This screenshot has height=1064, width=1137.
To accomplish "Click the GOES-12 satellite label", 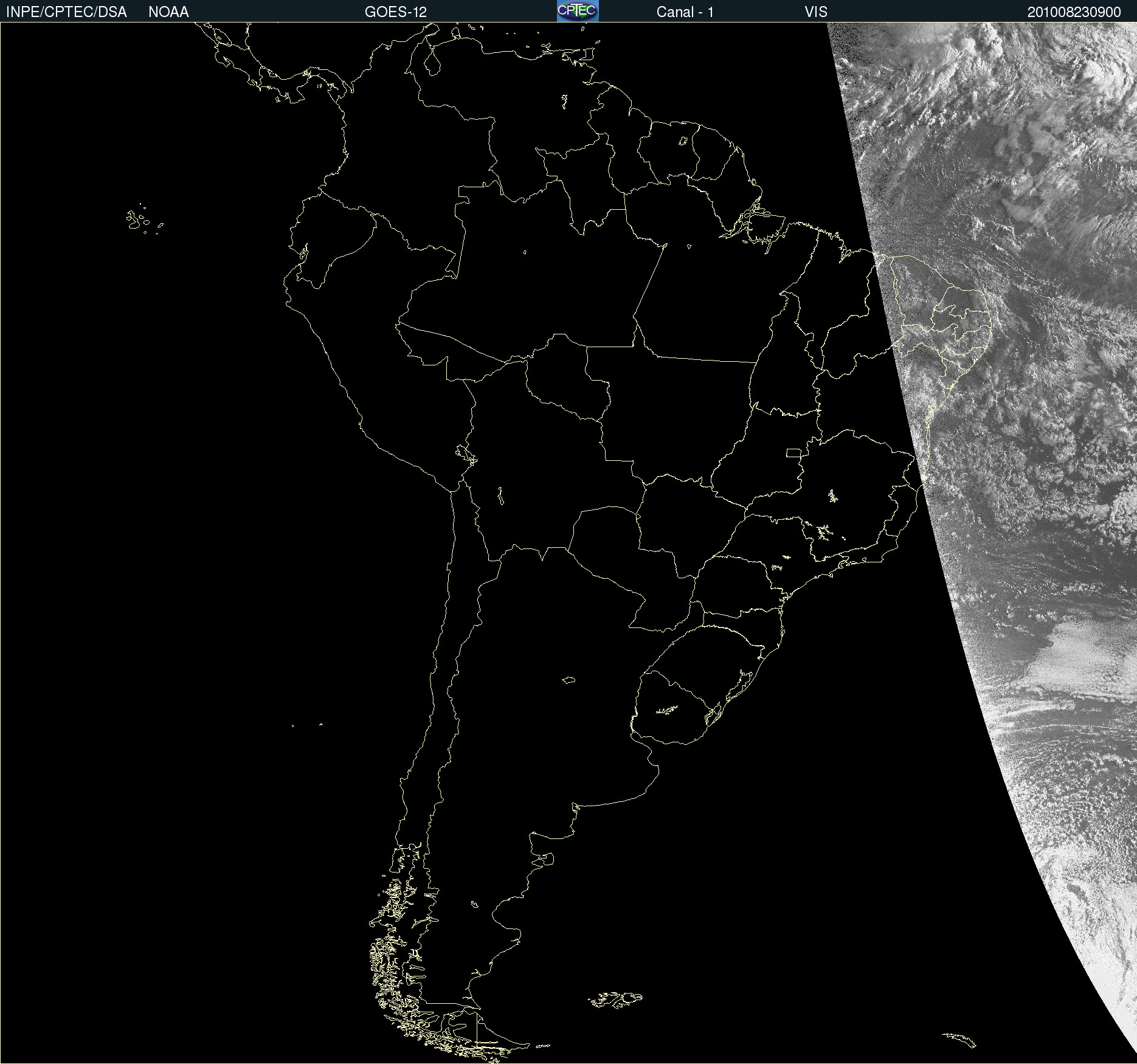I will (396, 12).
